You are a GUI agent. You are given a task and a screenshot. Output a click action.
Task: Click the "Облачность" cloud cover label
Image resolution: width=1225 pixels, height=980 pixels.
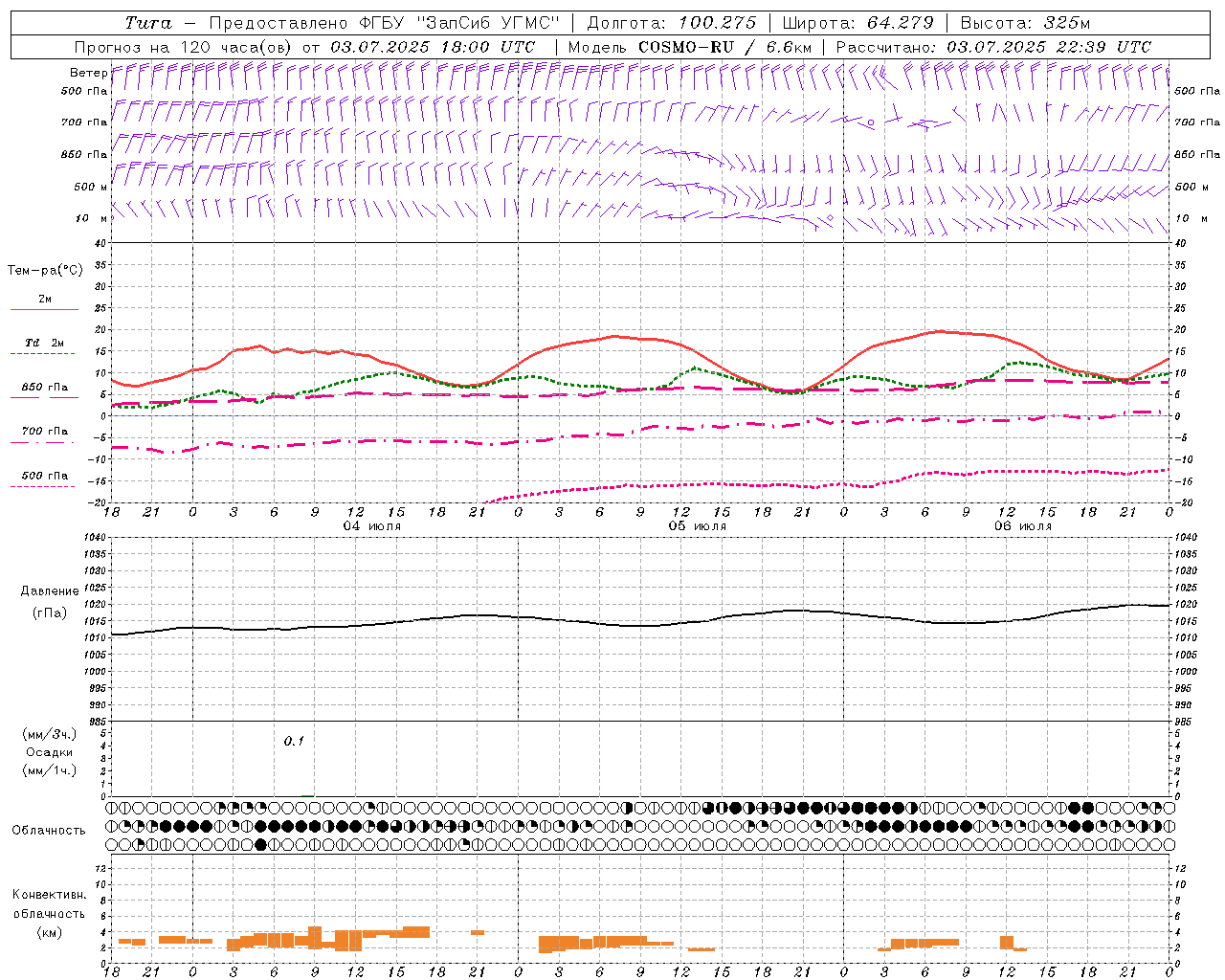tap(49, 830)
